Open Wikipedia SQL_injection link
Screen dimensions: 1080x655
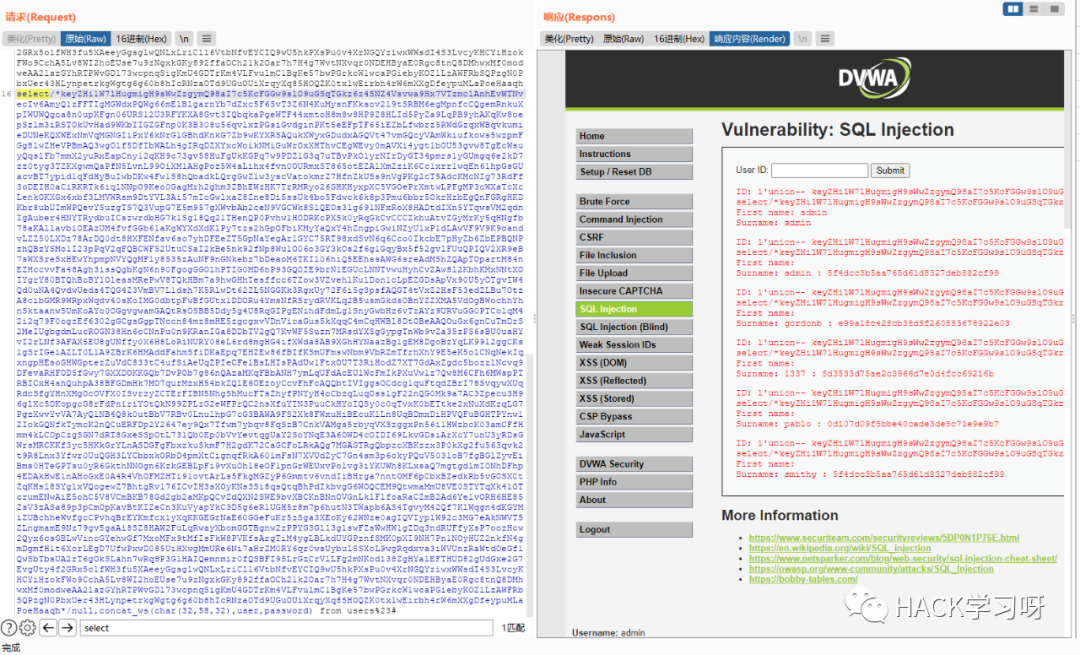coord(840,548)
